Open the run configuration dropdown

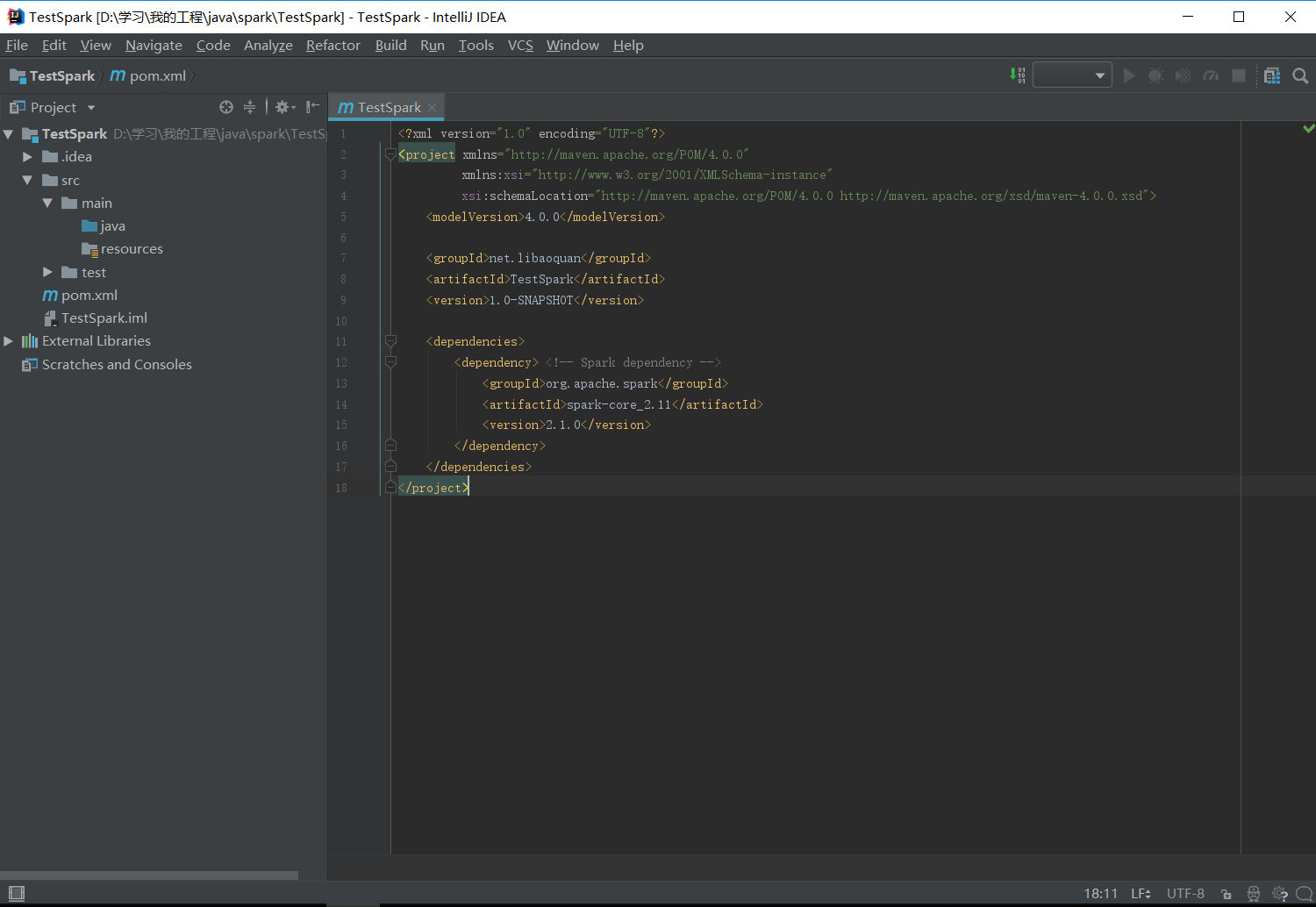[1072, 75]
